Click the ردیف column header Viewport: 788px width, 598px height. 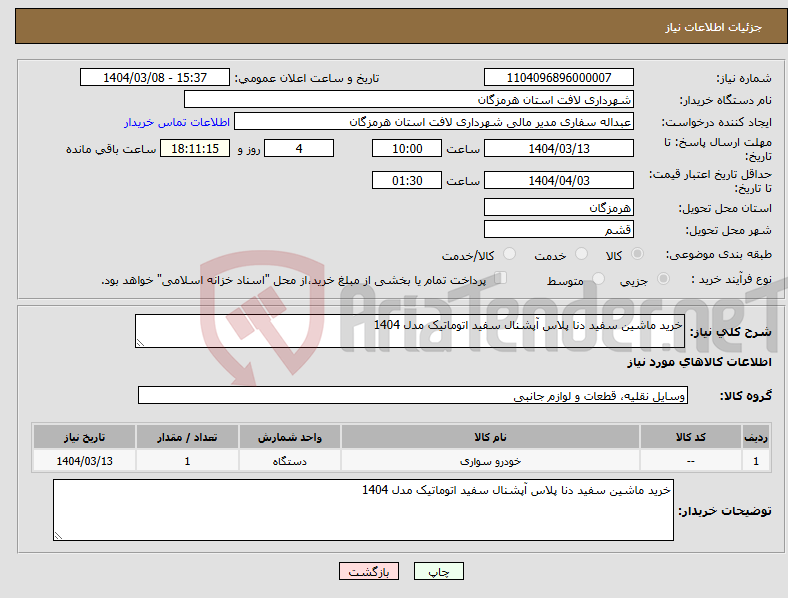[x=756, y=437]
